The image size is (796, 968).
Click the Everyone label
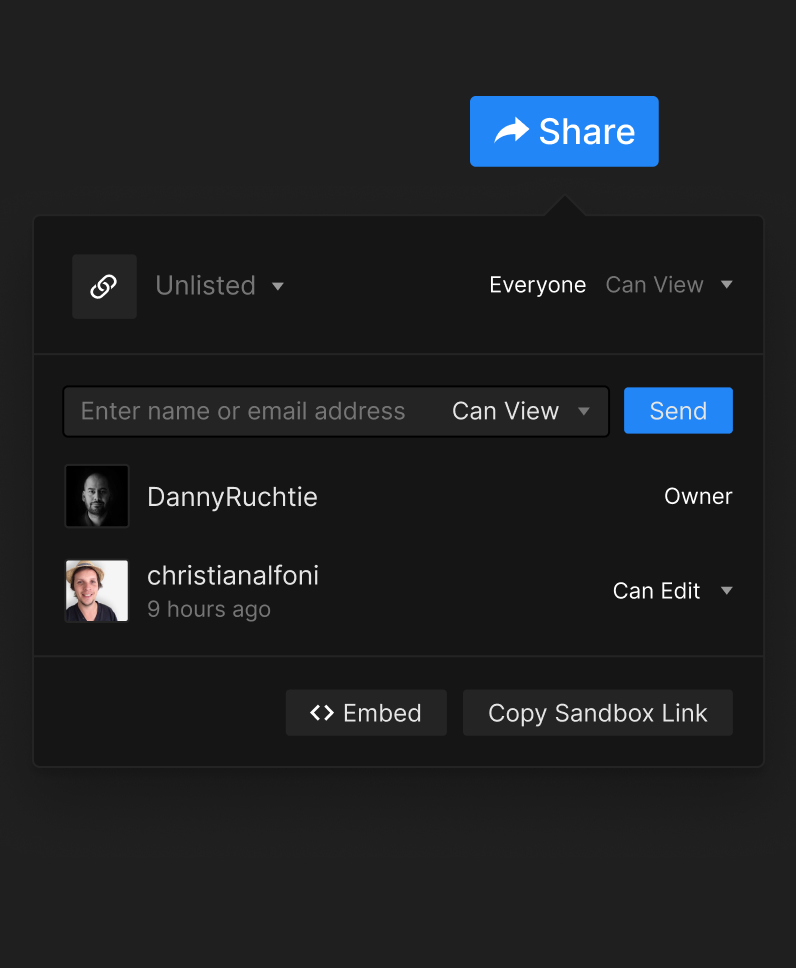point(537,285)
